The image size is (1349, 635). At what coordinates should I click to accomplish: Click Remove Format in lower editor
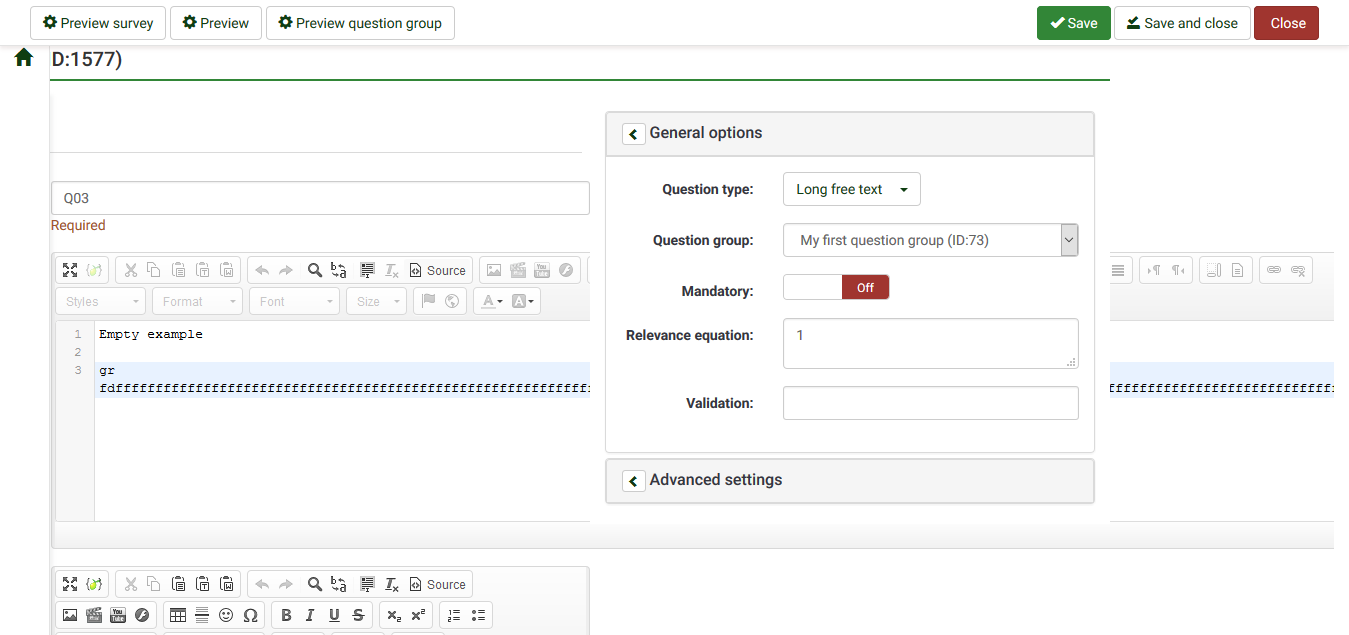point(392,584)
